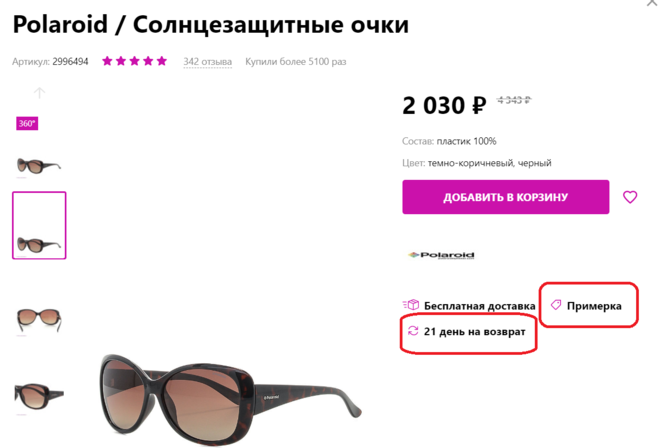Click ДОБАВИТЬ В КОРЗИНУ button

(506, 197)
